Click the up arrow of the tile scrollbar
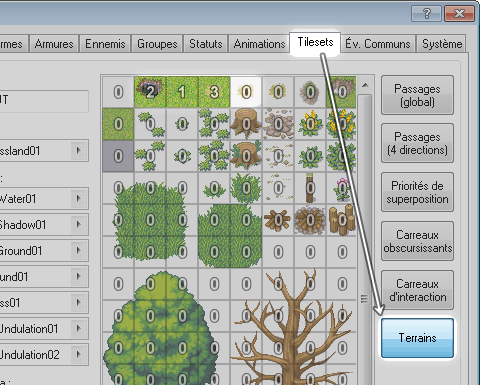 365,85
